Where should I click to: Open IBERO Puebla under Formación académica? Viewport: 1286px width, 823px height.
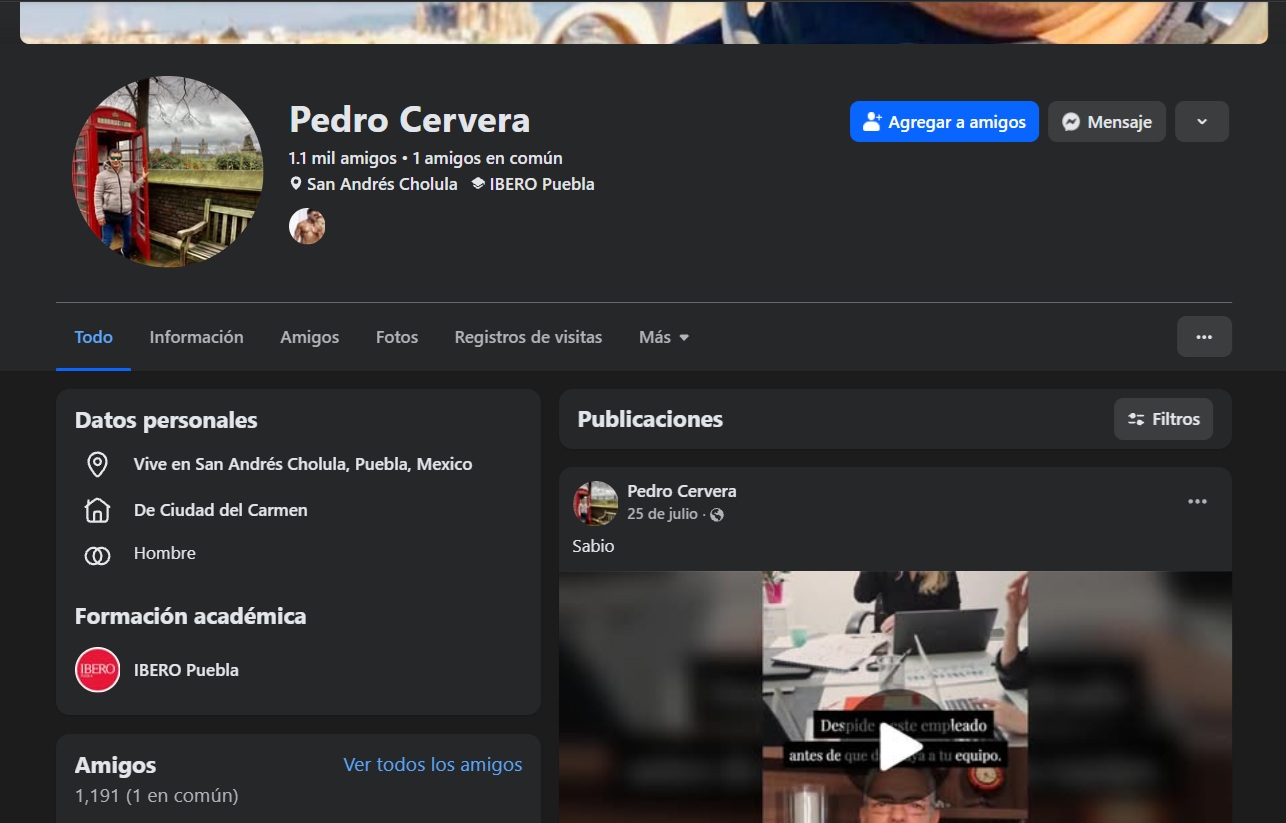[x=186, y=670]
